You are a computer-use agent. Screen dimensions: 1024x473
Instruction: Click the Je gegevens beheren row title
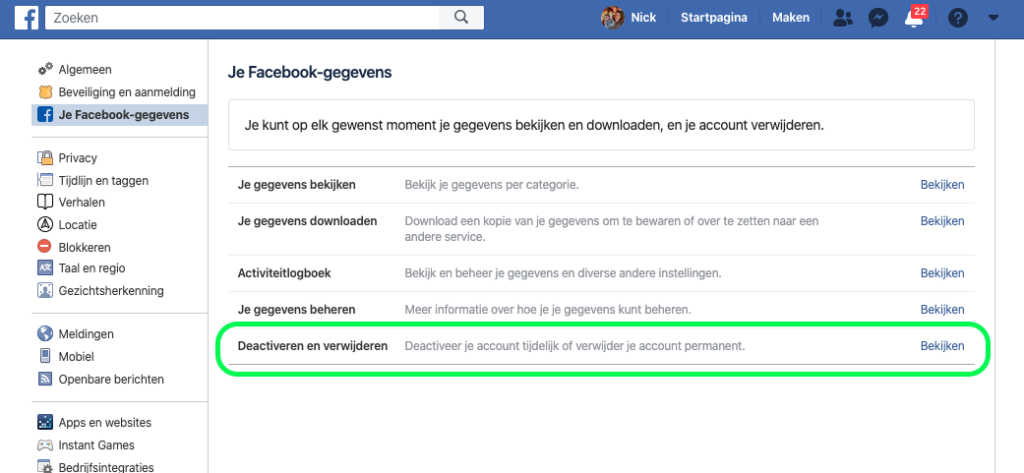(296, 309)
